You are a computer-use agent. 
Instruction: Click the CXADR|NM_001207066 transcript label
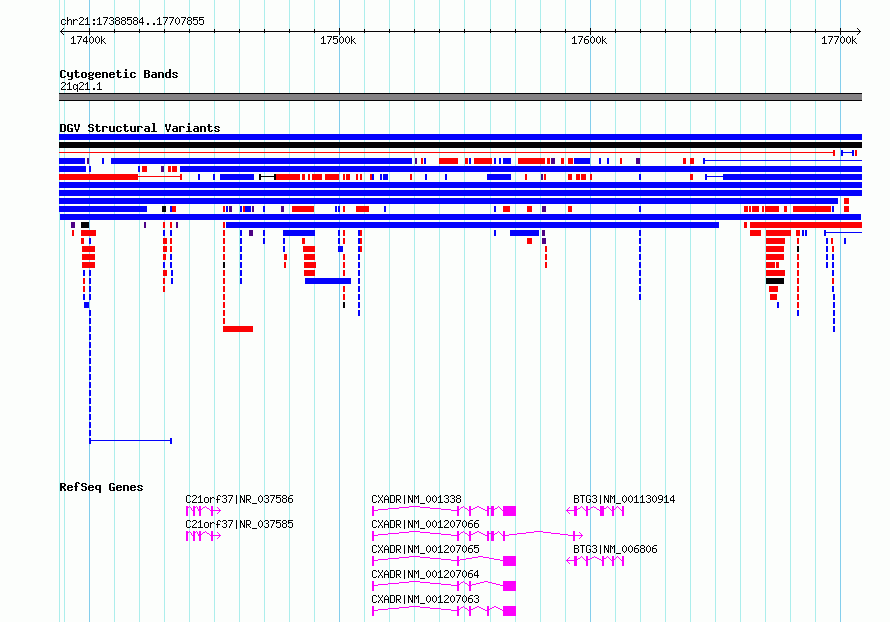(426, 524)
